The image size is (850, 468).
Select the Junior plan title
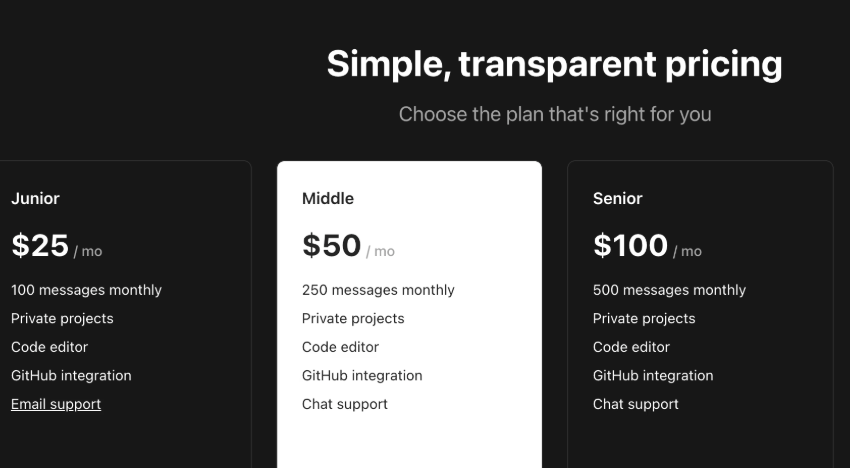(35, 198)
